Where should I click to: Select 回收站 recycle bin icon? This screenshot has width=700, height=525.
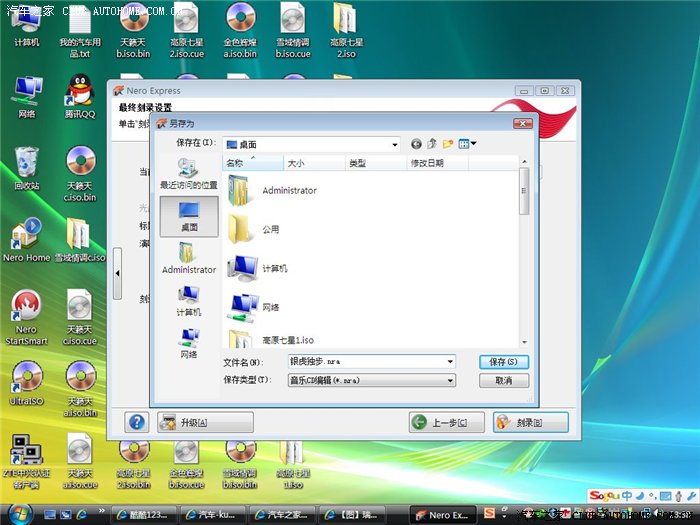pyautogui.click(x=26, y=169)
